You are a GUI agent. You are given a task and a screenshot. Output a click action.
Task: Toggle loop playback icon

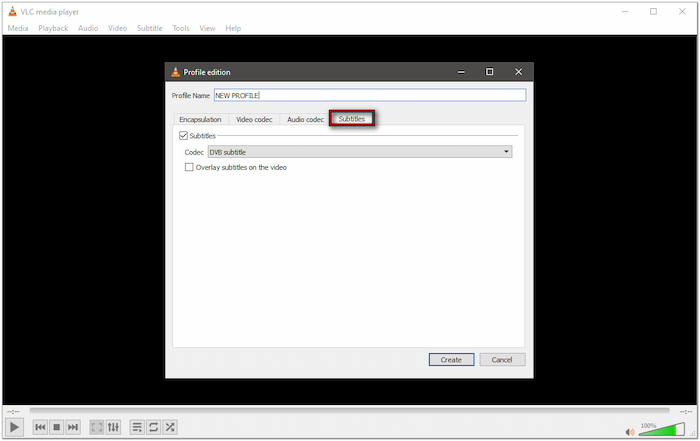[153, 427]
